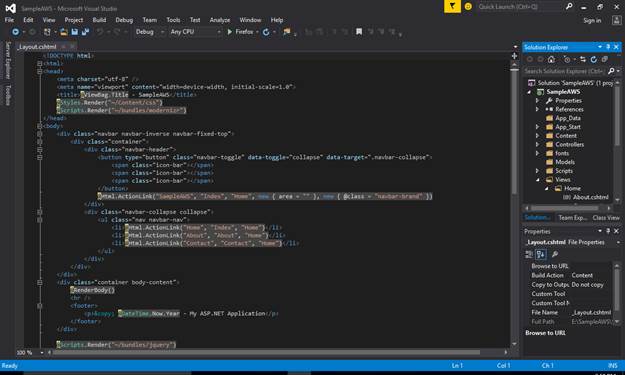Click the yellow notifications flag icon
Viewport: 625px width, 375px height.
pyautogui.click(x=452, y=6)
